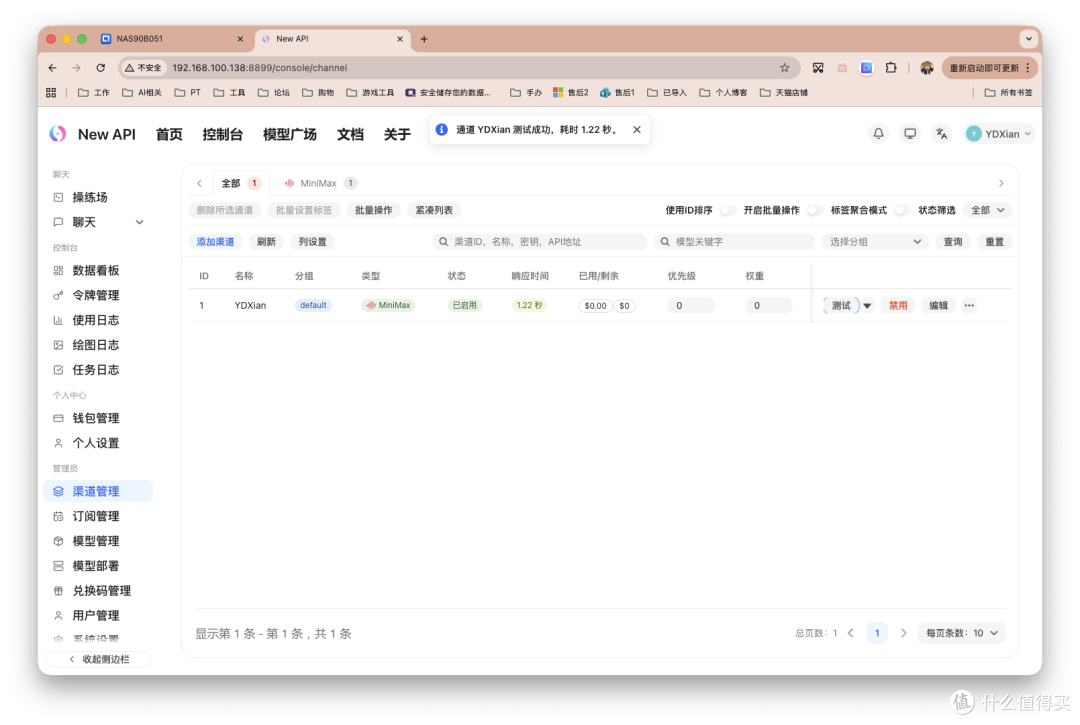This screenshot has height=725, width=1080.
Task: Dismiss the test success notification
Action: click(637, 129)
